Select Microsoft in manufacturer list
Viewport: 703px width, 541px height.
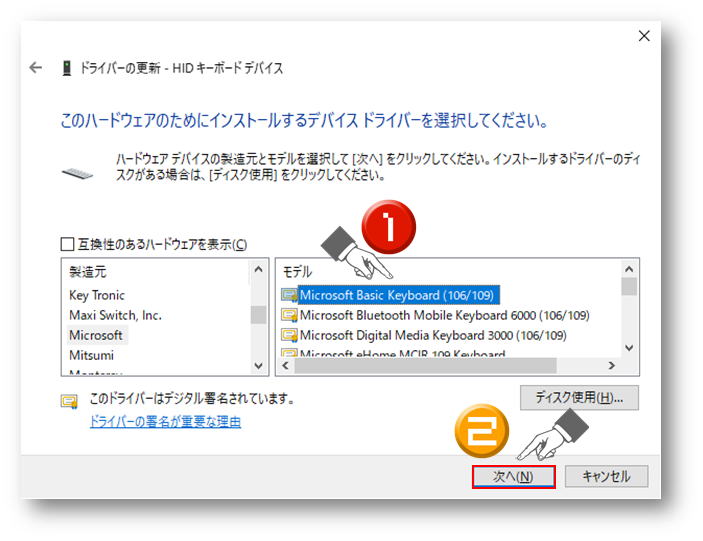pos(95,335)
